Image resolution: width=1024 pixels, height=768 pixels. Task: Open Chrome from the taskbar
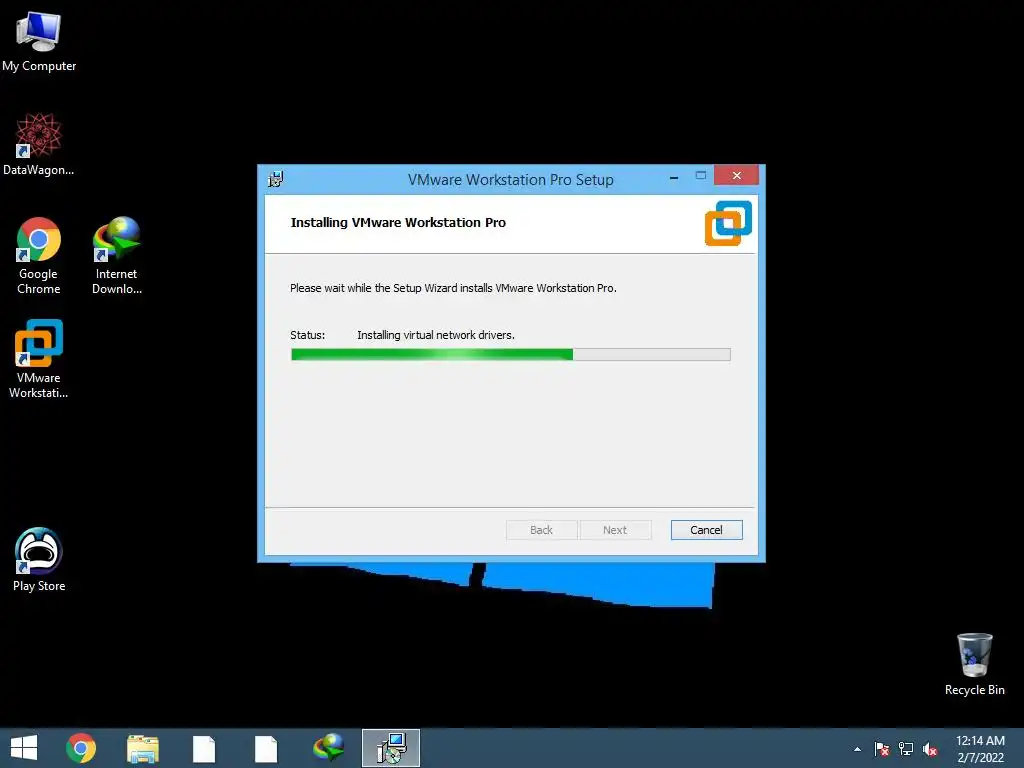[x=81, y=748]
